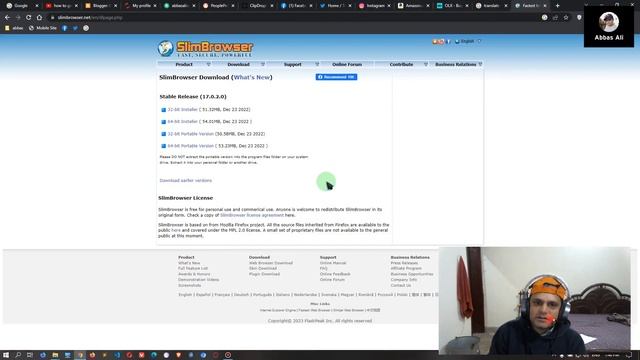Open Affiliate Program footer link
640x360 pixels.
(406, 269)
